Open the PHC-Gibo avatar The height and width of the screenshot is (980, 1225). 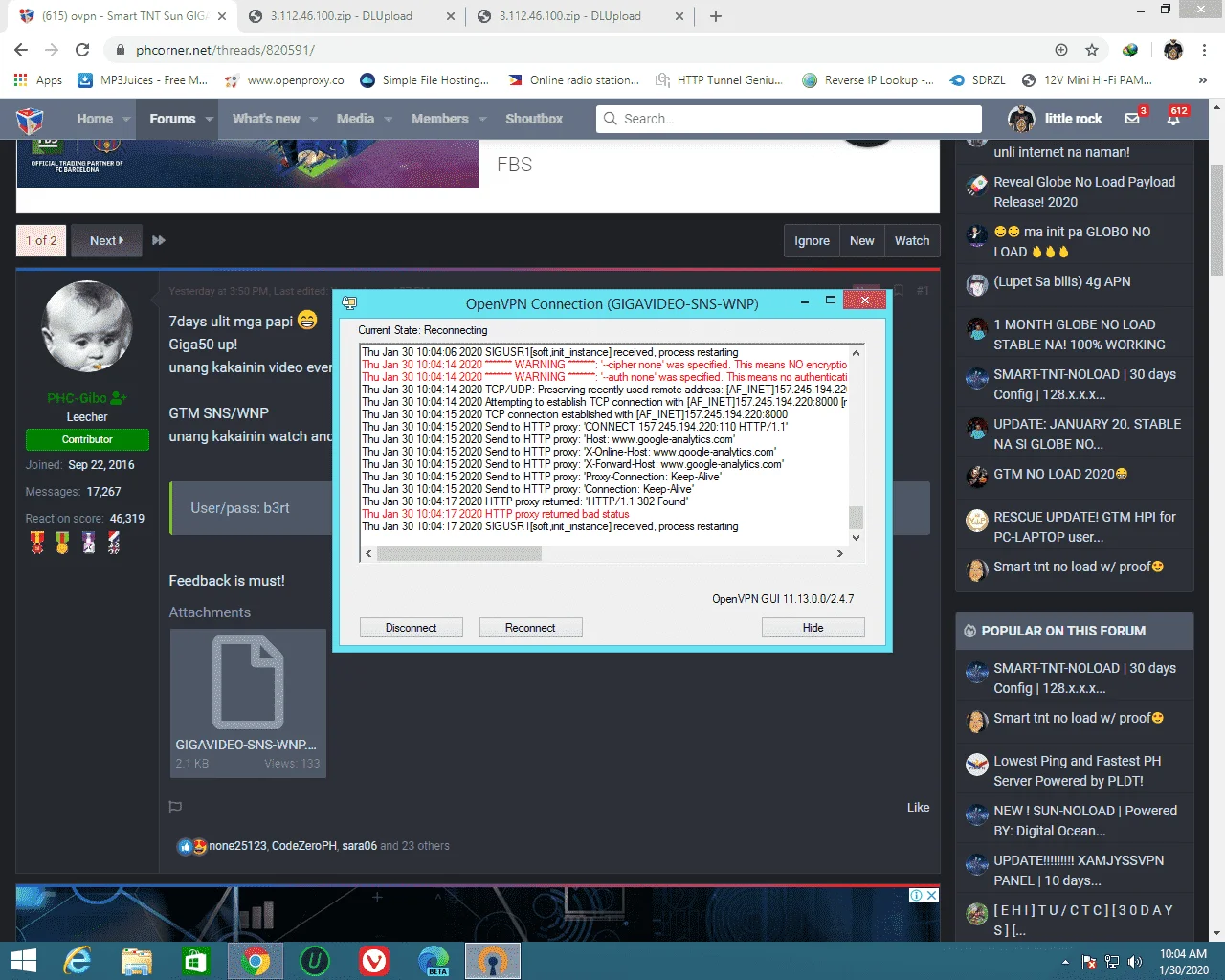87,327
